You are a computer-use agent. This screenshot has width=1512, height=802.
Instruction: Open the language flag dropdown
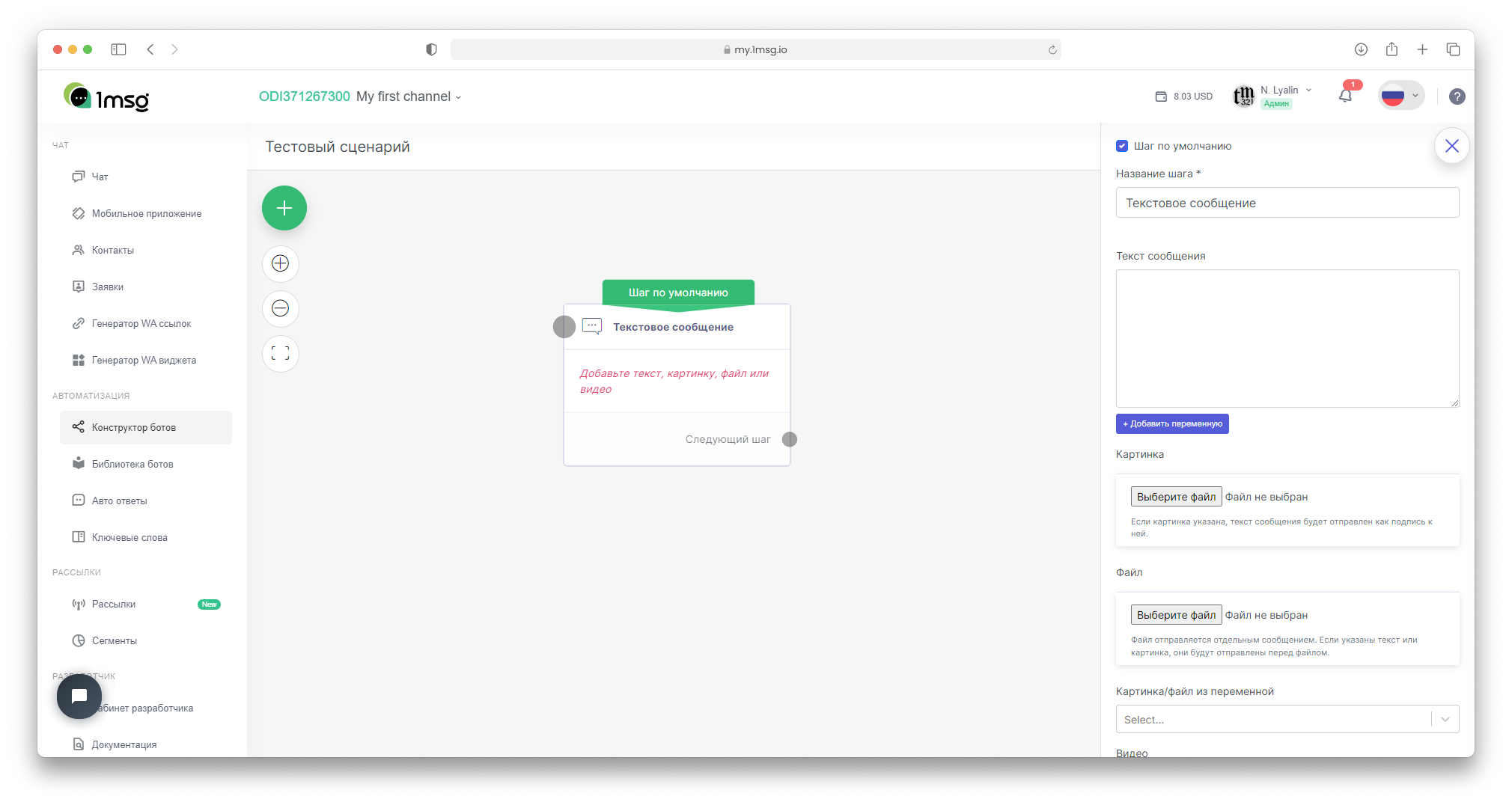1400,96
